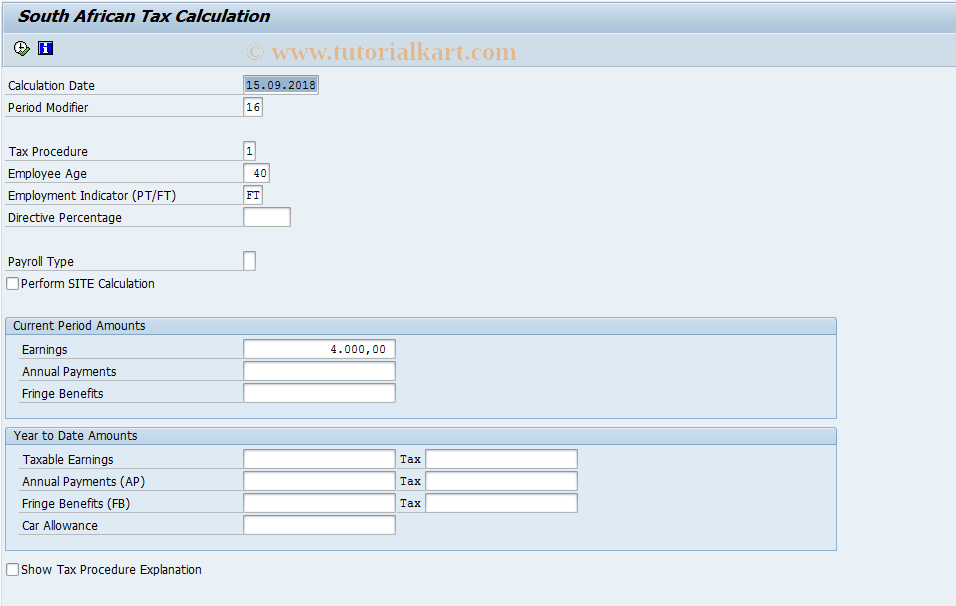Focus the Taxable Earnings amount field
Viewport: 956px width, 606px height.
(x=319, y=459)
